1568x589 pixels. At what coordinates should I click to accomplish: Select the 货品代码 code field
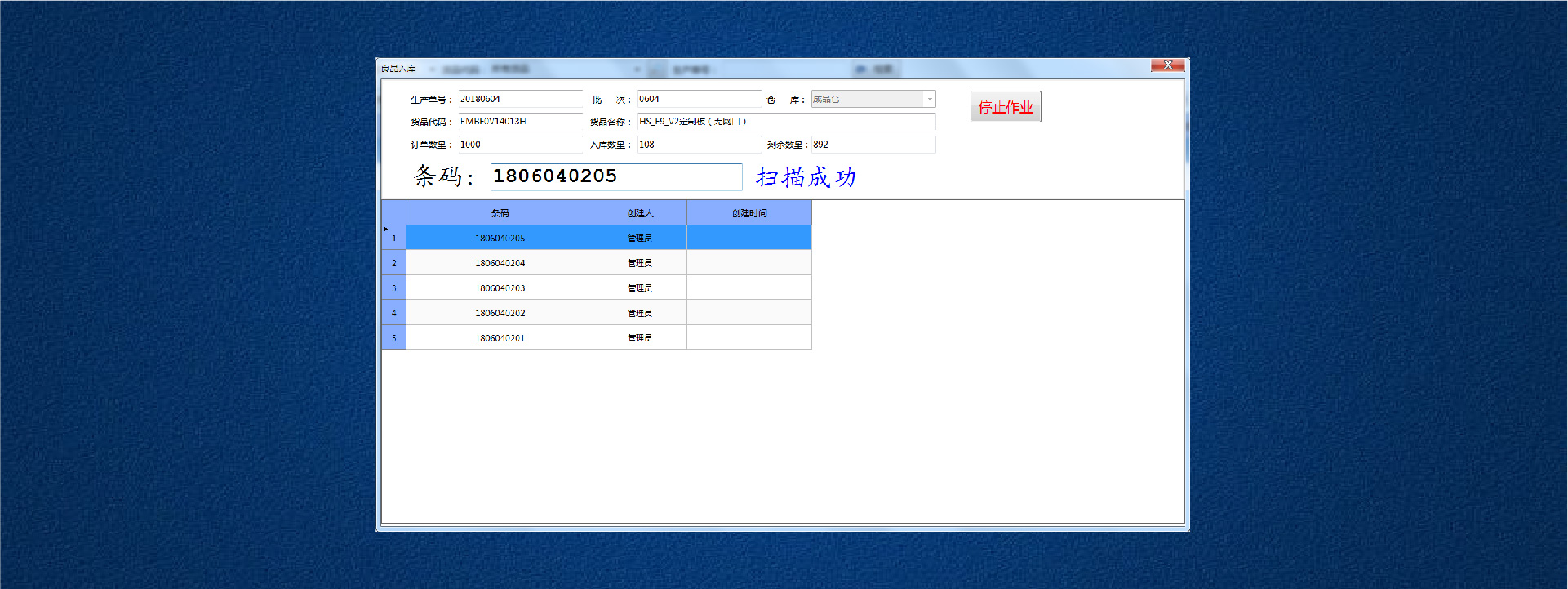[521, 122]
